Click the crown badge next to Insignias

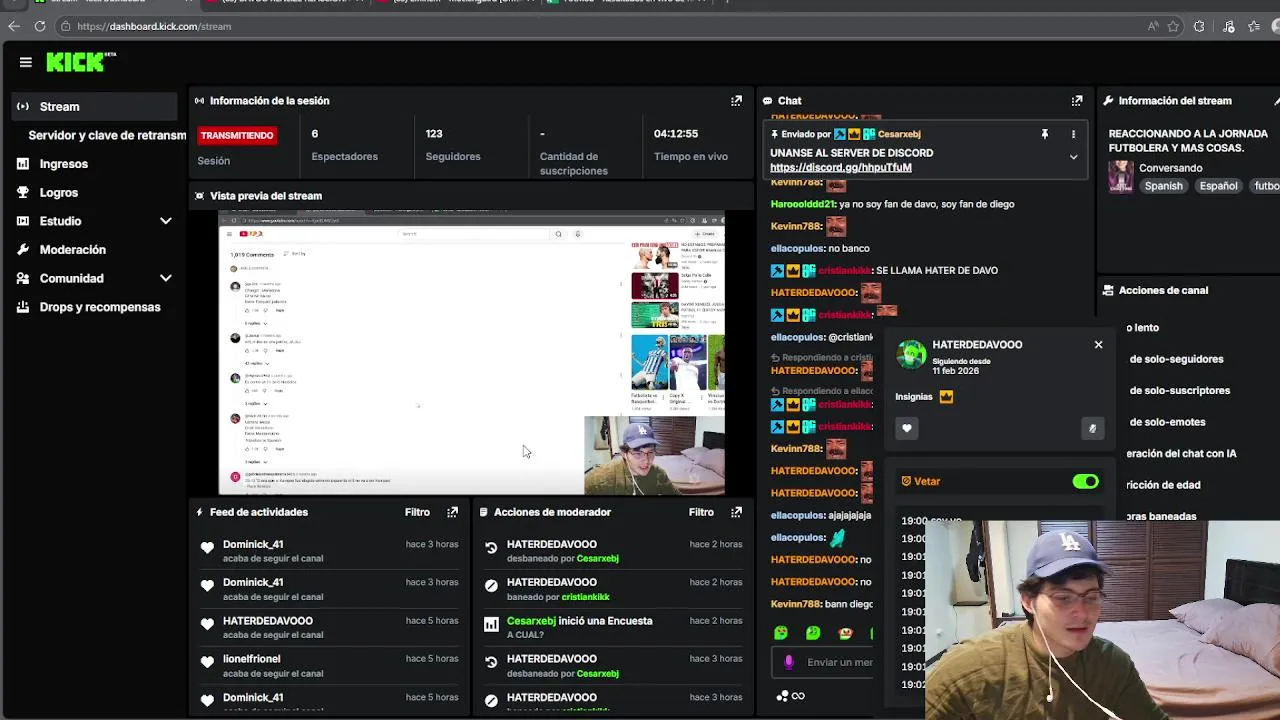(x=946, y=397)
